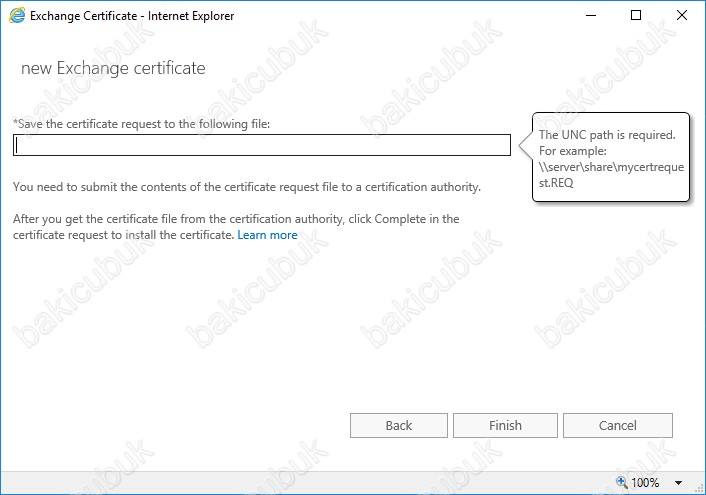
Task: Click the UNC path required tooltip text
Action: click(611, 159)
